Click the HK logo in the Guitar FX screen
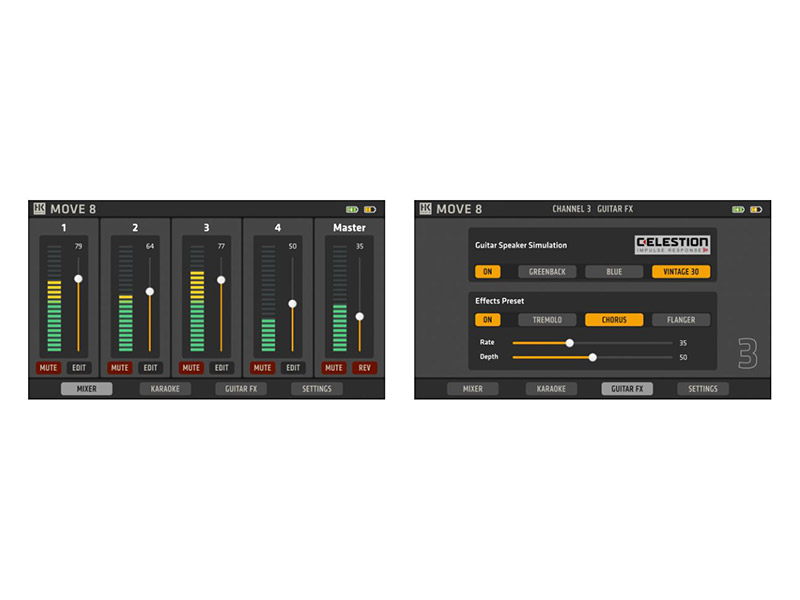Screen dimensions: 800x600 426,209
